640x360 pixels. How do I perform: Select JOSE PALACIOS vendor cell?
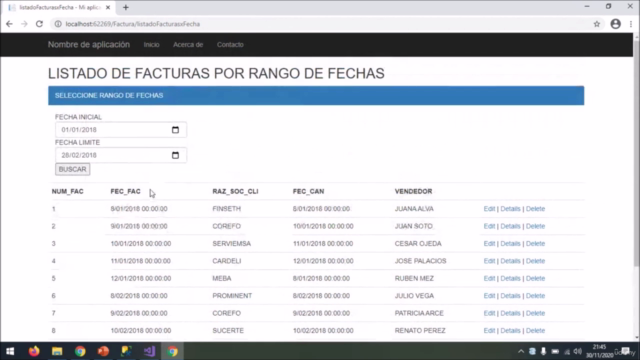[x=420, y=261]
